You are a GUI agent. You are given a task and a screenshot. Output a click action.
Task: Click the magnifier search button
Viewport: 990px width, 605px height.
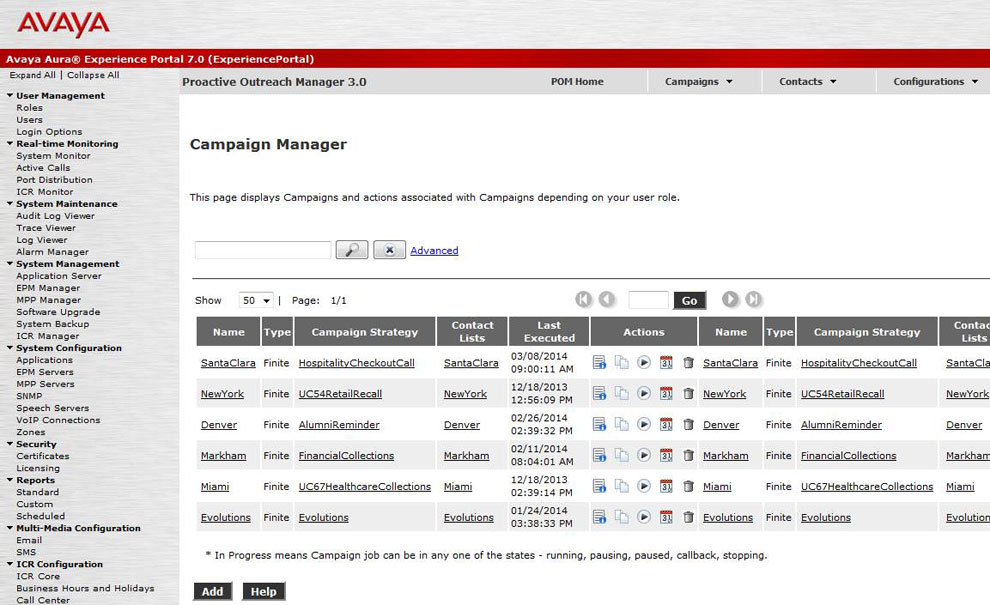click(x=352, y=250)
